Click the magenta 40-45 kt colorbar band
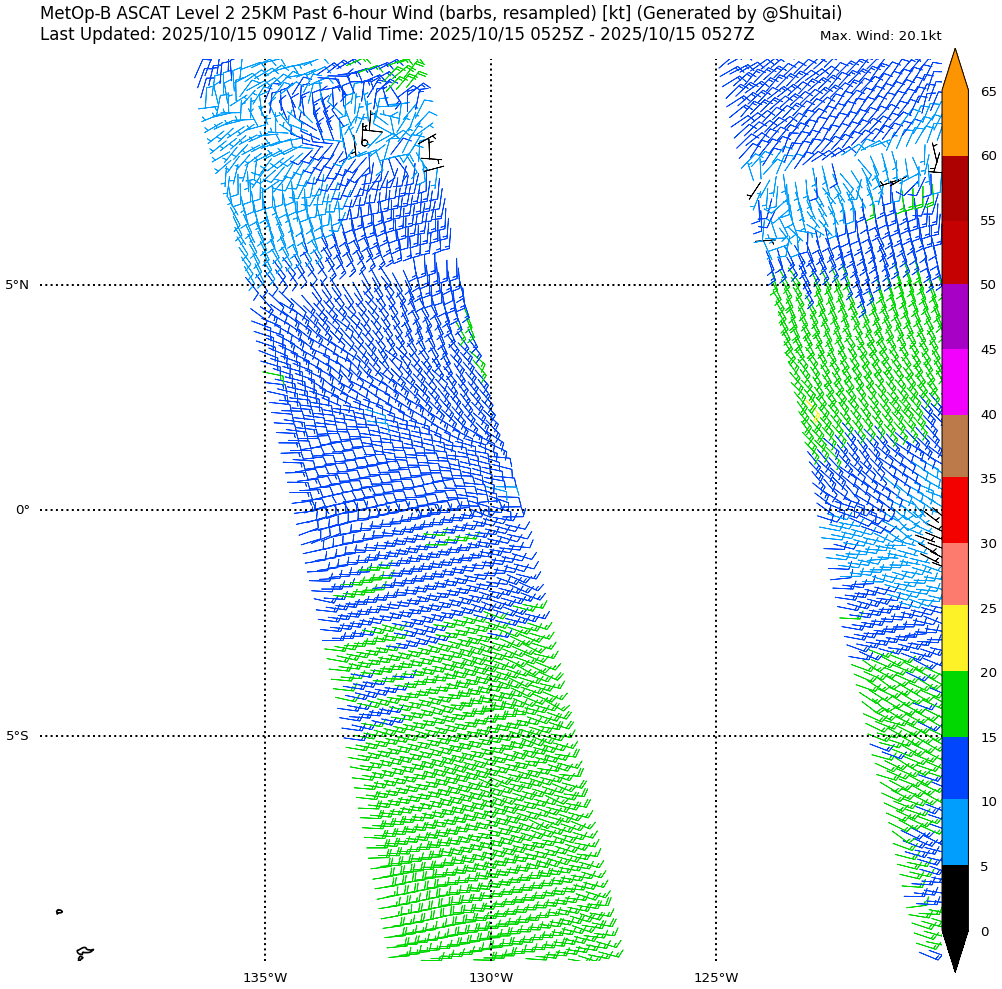 (955, 382)
